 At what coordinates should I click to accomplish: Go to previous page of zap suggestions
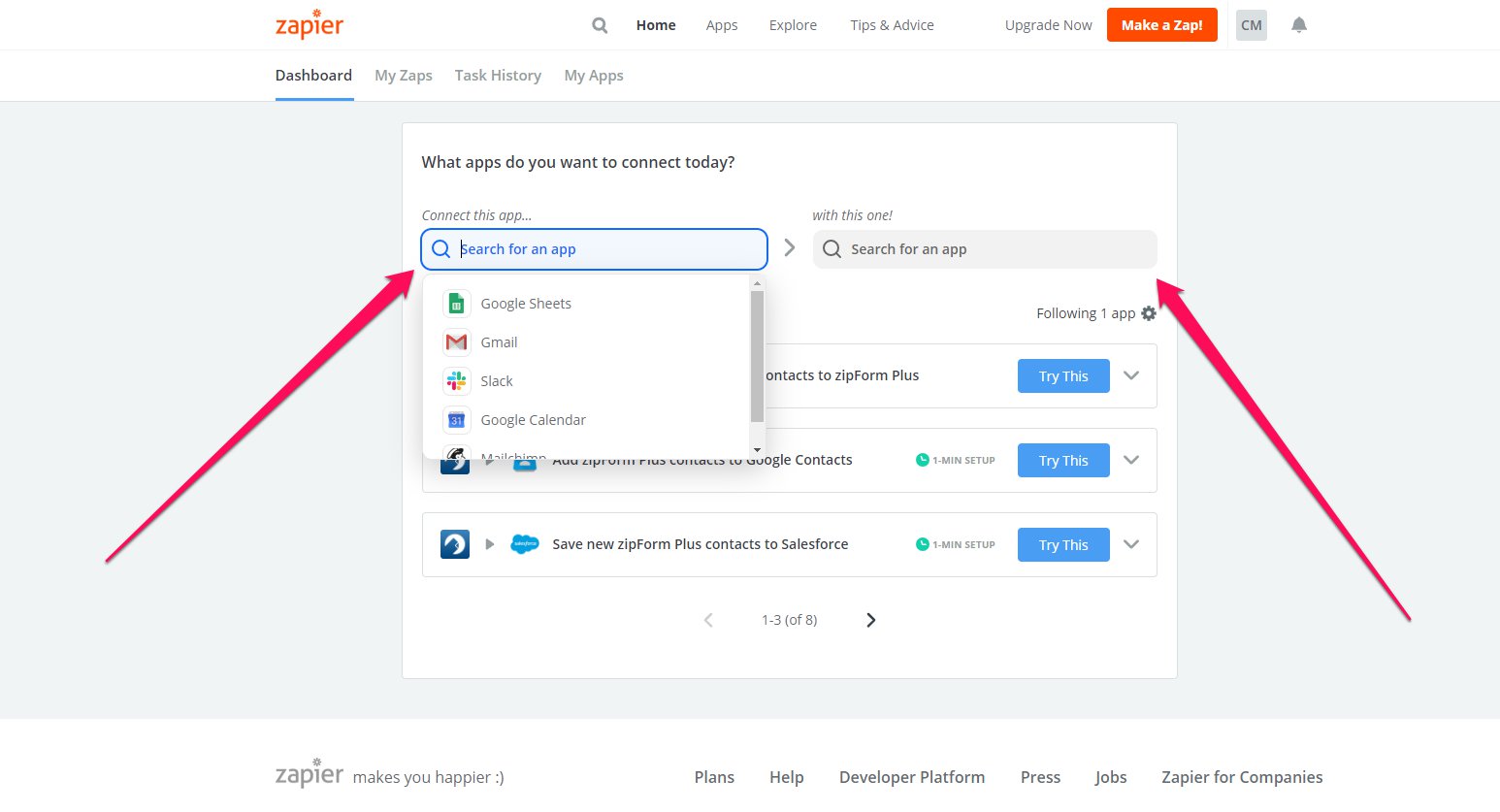tap(708, 620)
